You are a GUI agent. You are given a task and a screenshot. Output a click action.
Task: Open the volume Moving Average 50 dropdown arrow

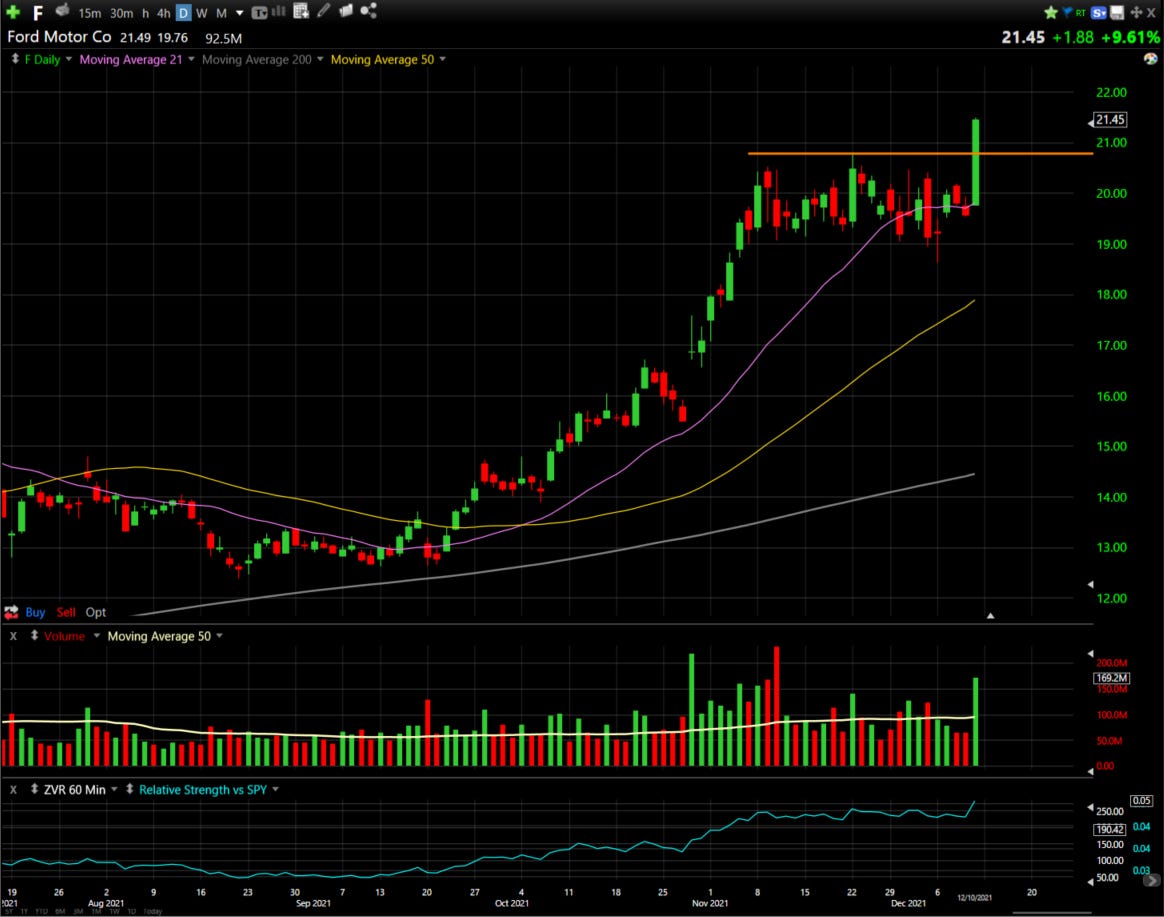(220, 636)
